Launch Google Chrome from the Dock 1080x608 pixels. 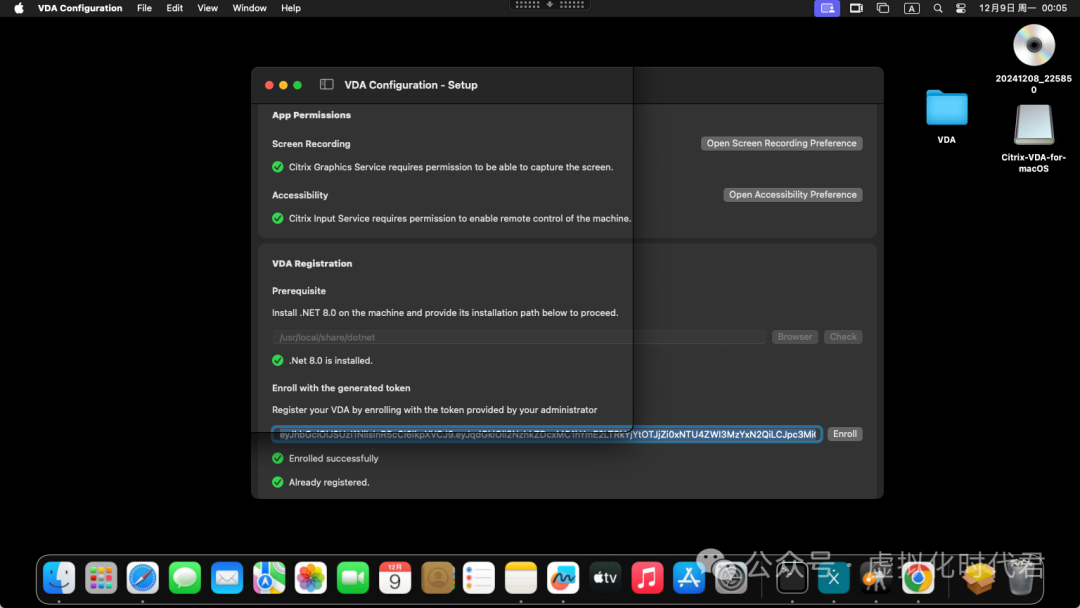(917, 578)
